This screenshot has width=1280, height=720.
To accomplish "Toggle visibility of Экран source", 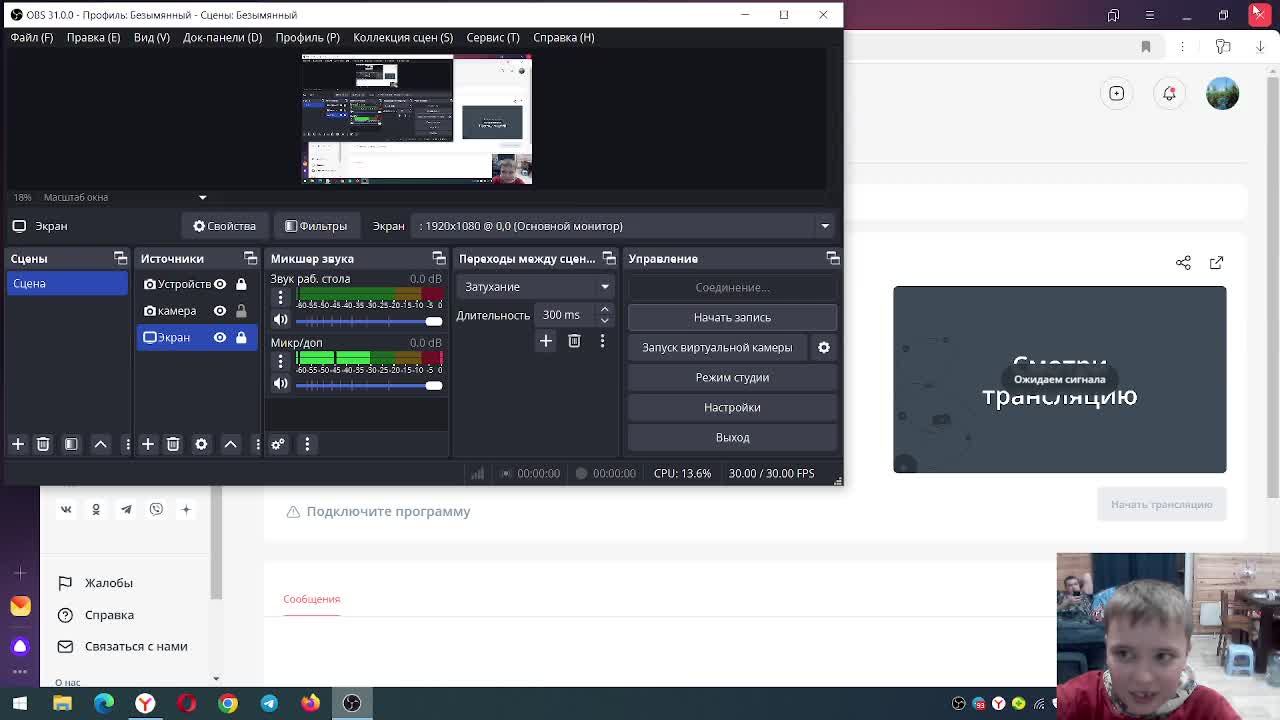I will (220, 338).
